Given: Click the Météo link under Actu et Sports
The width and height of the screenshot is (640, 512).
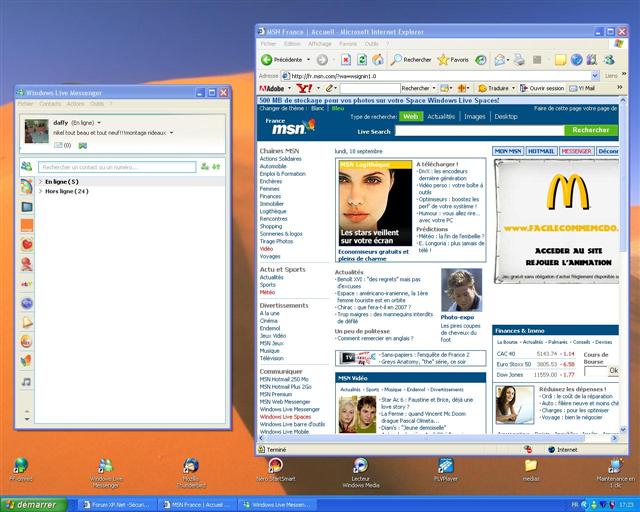Looking at the screenshot, I should tap(267, 292).
